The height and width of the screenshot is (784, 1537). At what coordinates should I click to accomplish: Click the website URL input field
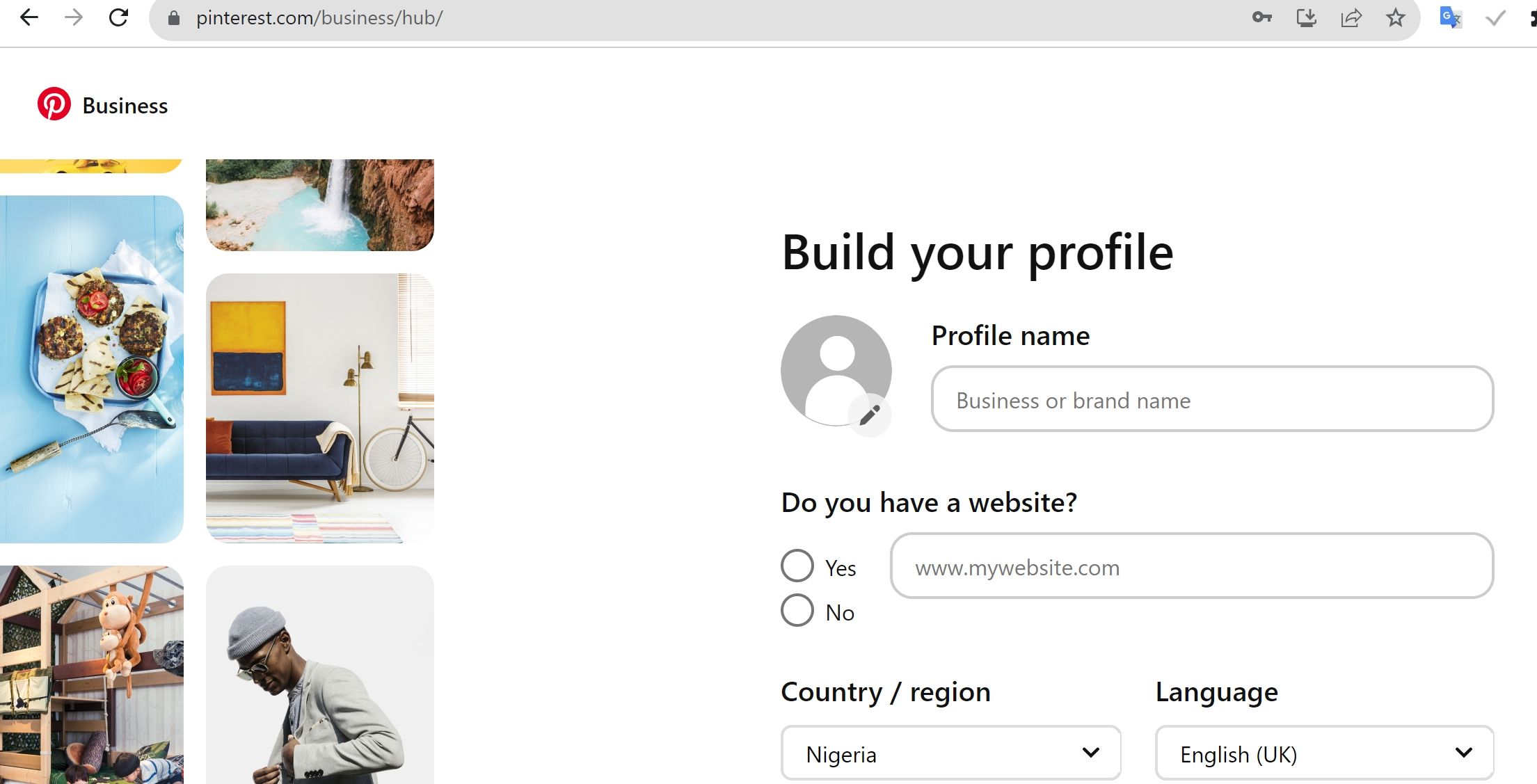1191,566
